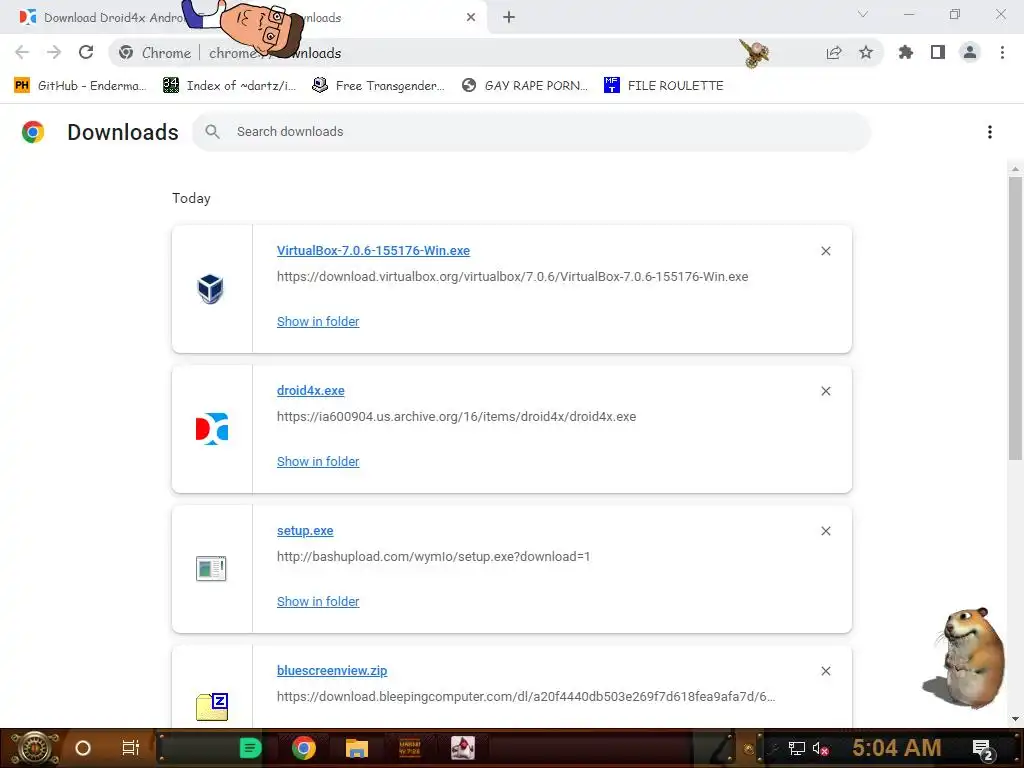Open the droid4x.exe file link

click(310, 391)
